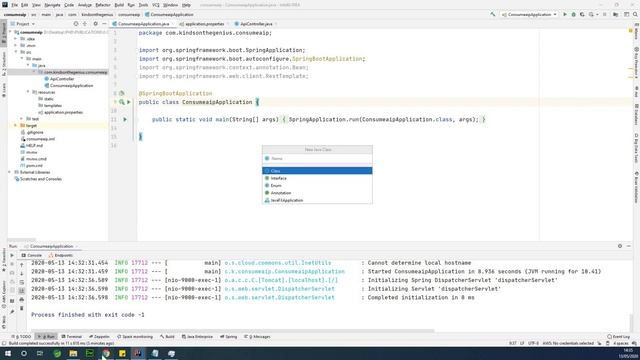This screenshot has height=360, width=640.
Task: Open Chrome from the Windows taskbar
Action: point(106,353)
